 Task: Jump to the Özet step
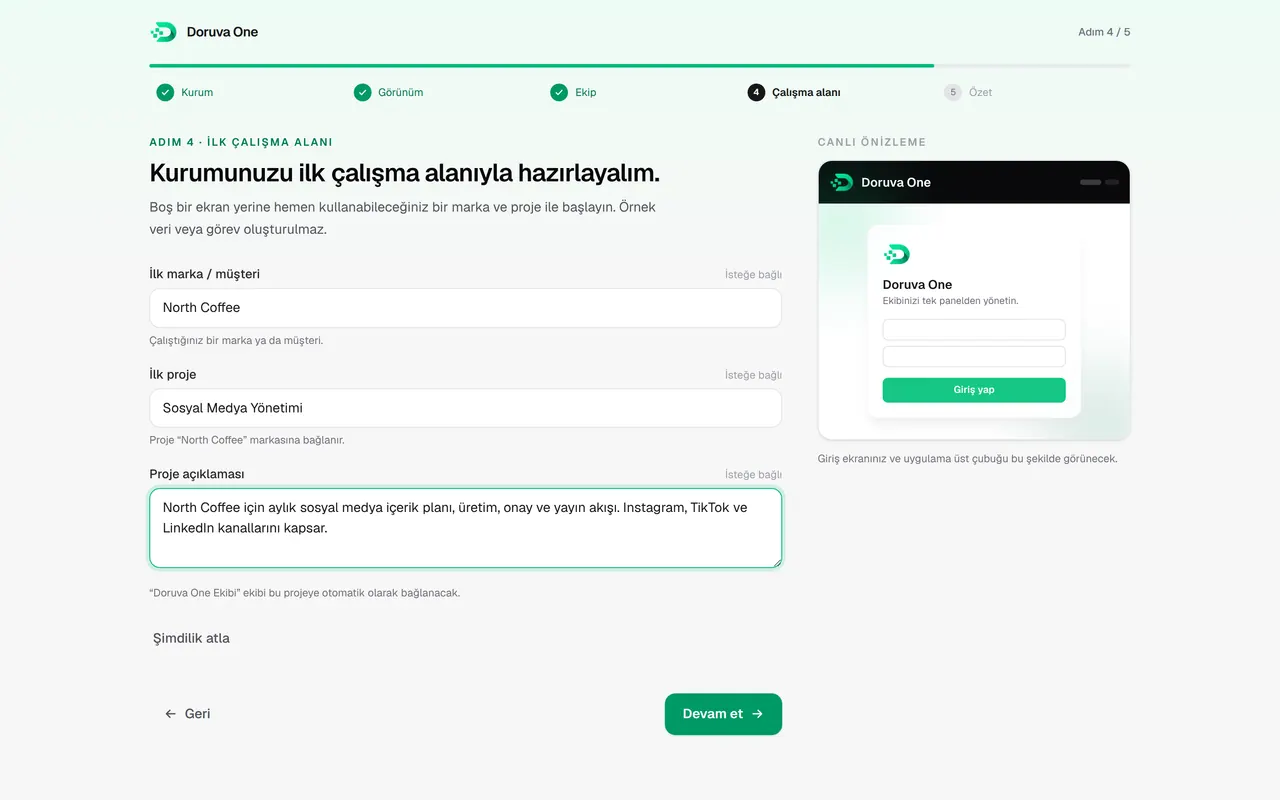coord(968,92)
